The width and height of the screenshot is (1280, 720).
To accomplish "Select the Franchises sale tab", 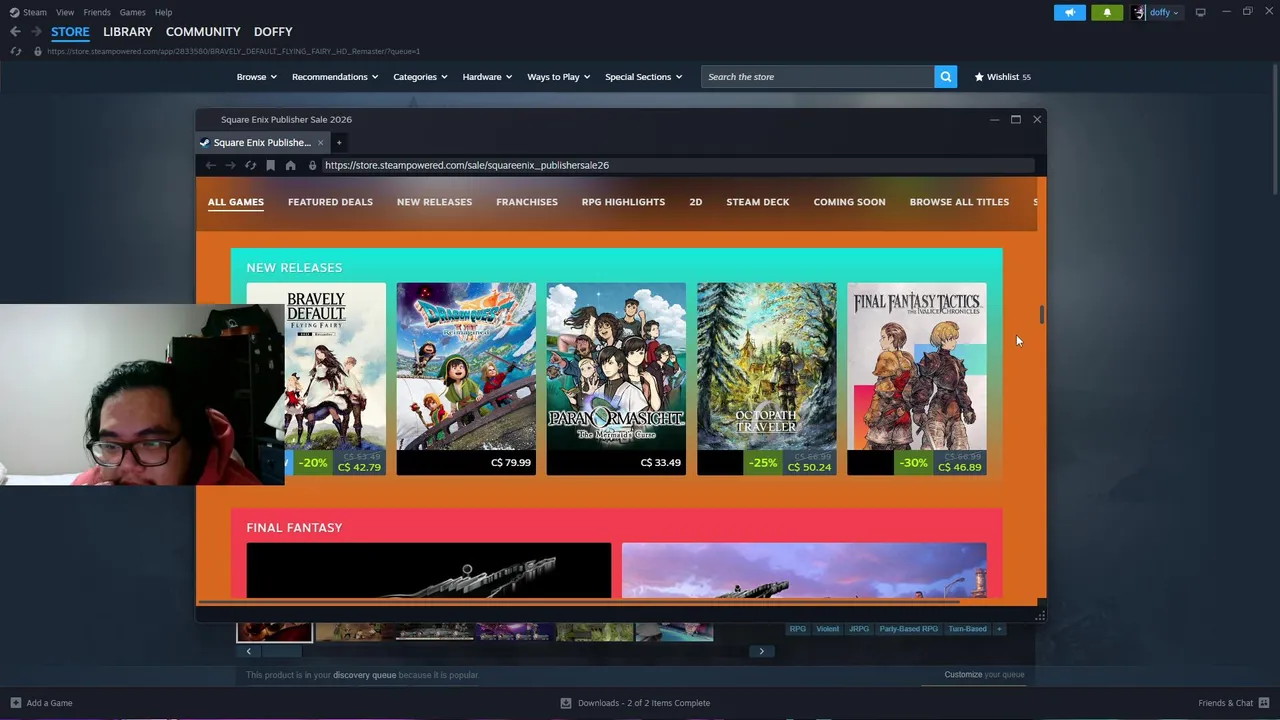I will click(527, 202).
